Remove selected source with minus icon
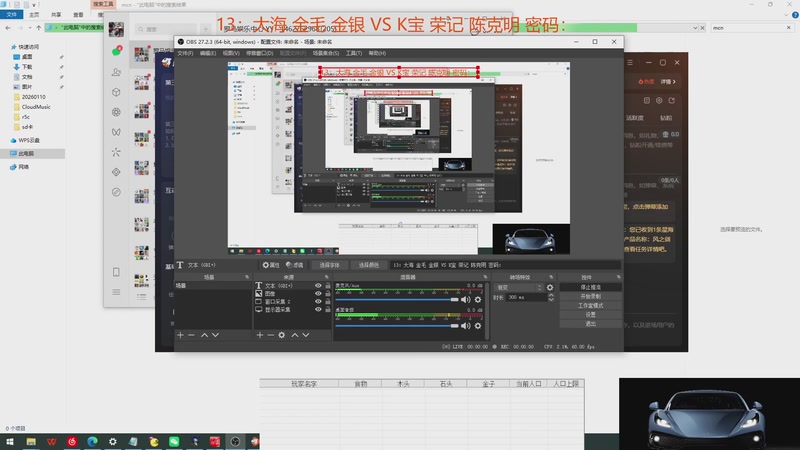This screenshot has height=450, width=800. (271, 335)
